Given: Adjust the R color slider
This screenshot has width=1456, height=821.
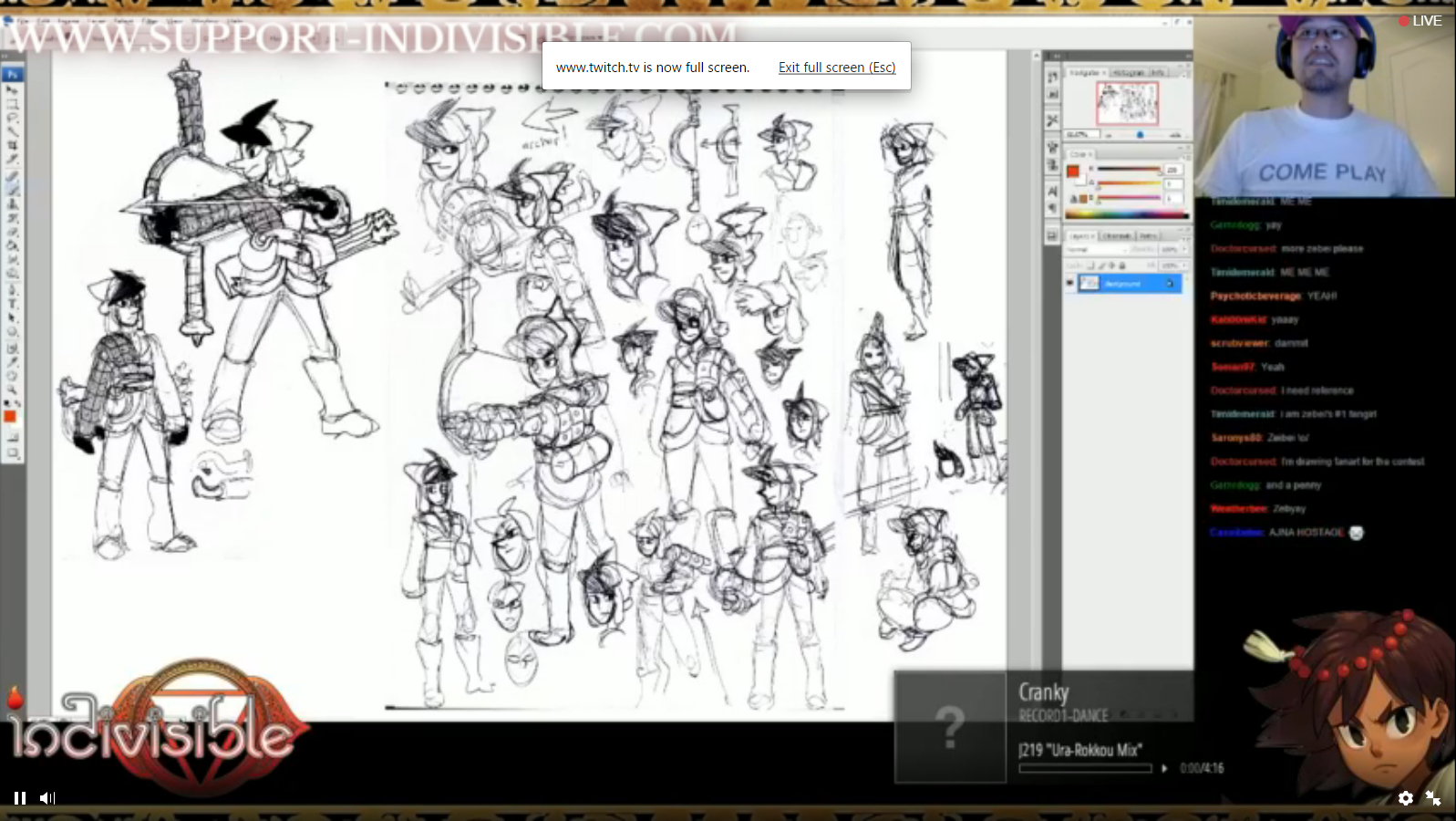Looking at the screenshot, I should pos(1129,170).
